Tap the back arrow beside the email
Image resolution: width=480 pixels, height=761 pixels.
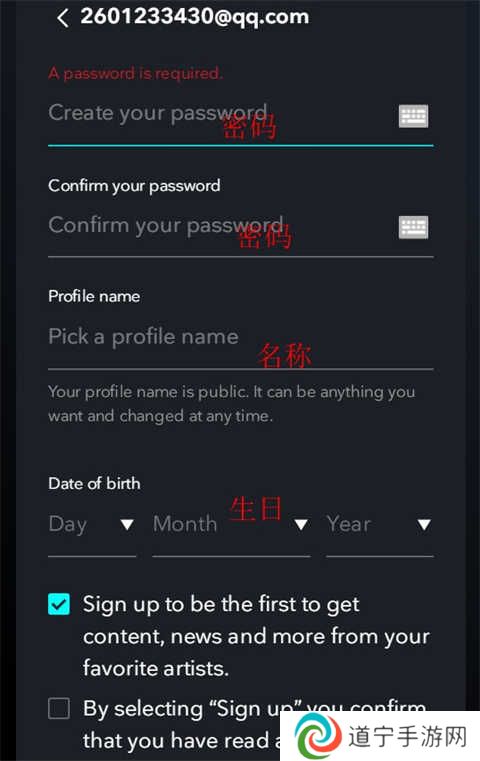tap(62, 19)
